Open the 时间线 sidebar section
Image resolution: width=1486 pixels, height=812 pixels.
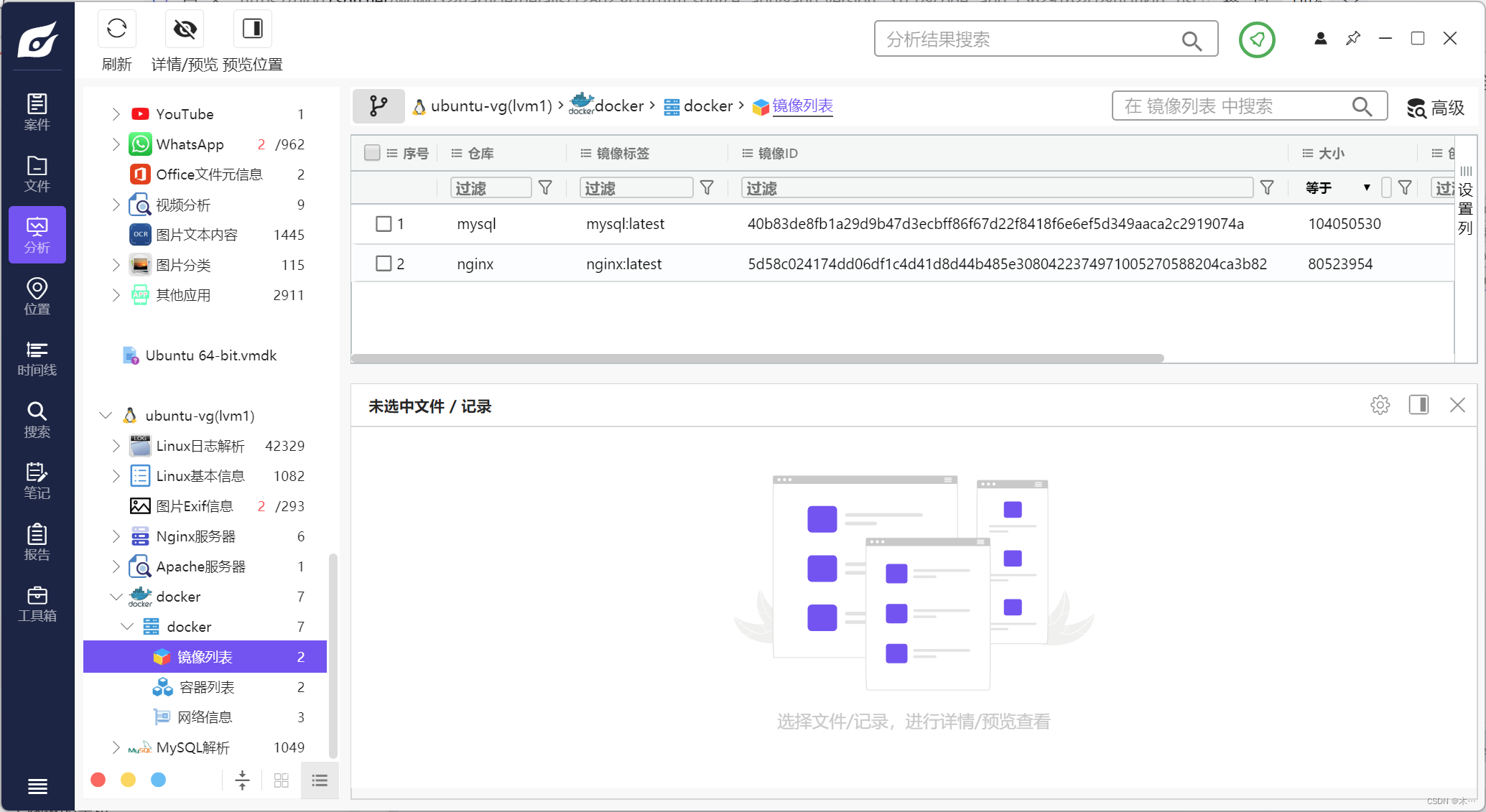pos(37,358)
